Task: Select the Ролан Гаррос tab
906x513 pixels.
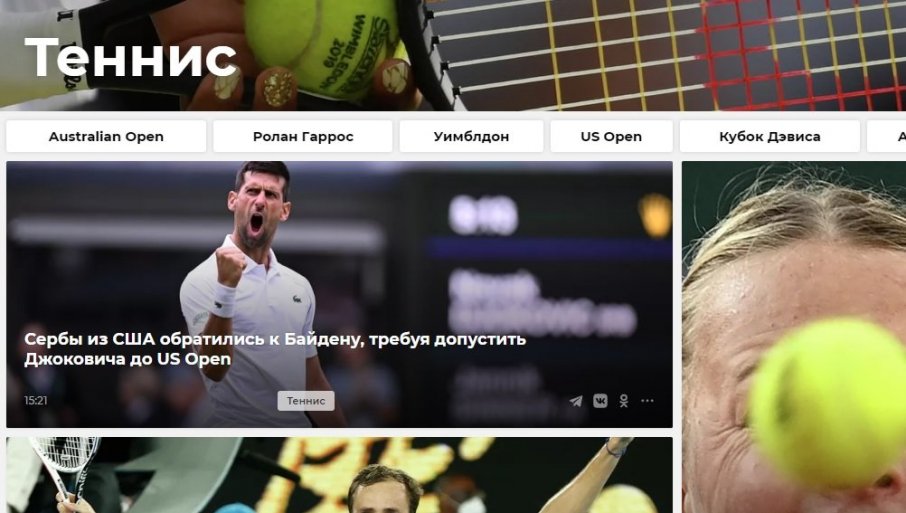Action: coord(303,136)
